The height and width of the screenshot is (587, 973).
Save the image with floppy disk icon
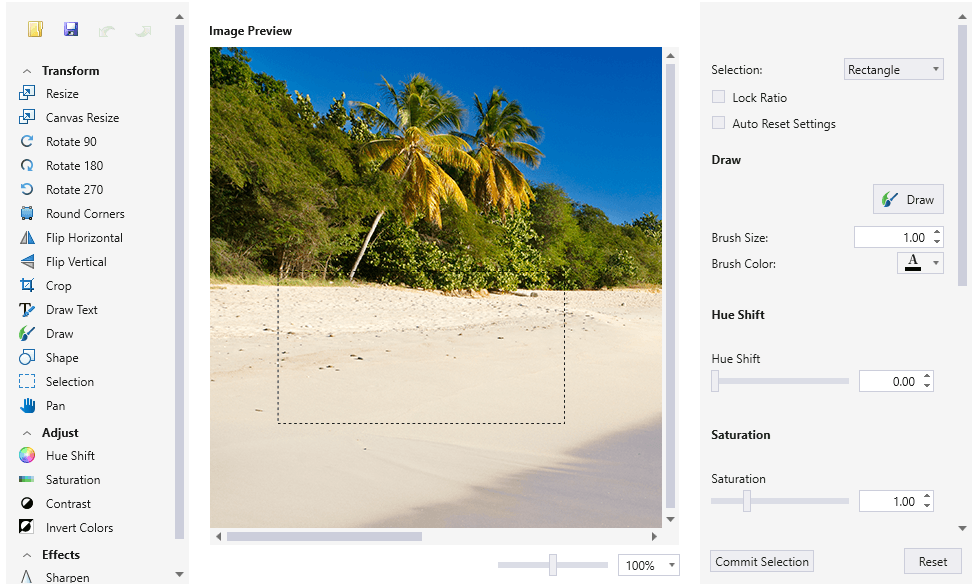[71, 29]
